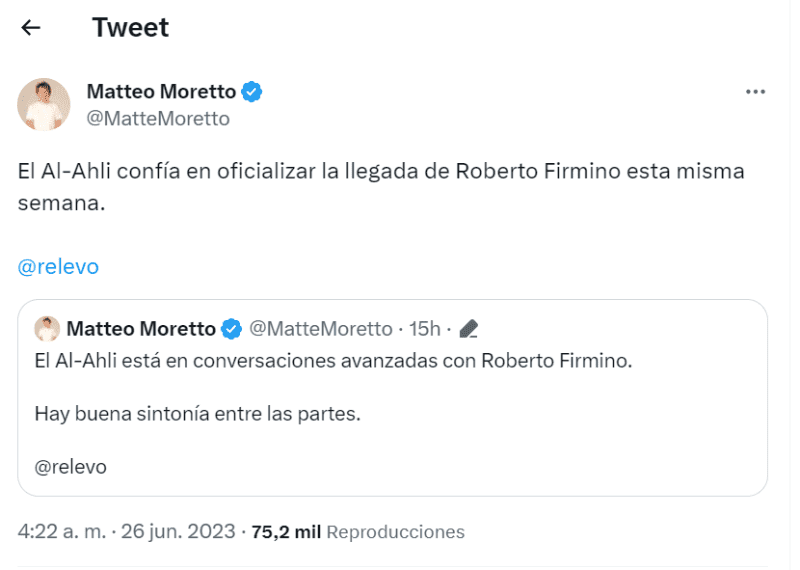The width and height of the screenshot is (800, 570).
Task: Click the small avatar in the quoted tweet
Action: coord(46,328)
